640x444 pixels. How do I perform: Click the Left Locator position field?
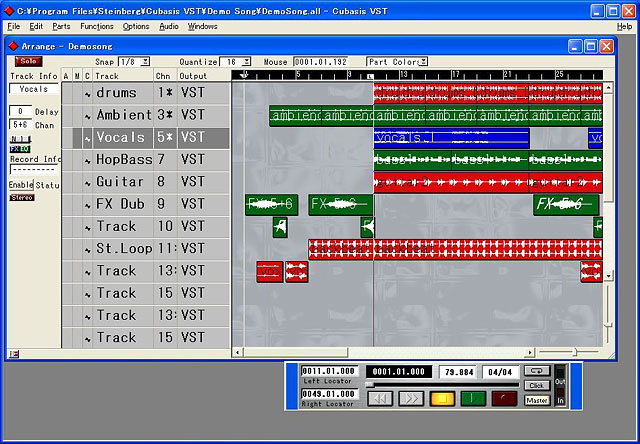(x=330, y=371)
